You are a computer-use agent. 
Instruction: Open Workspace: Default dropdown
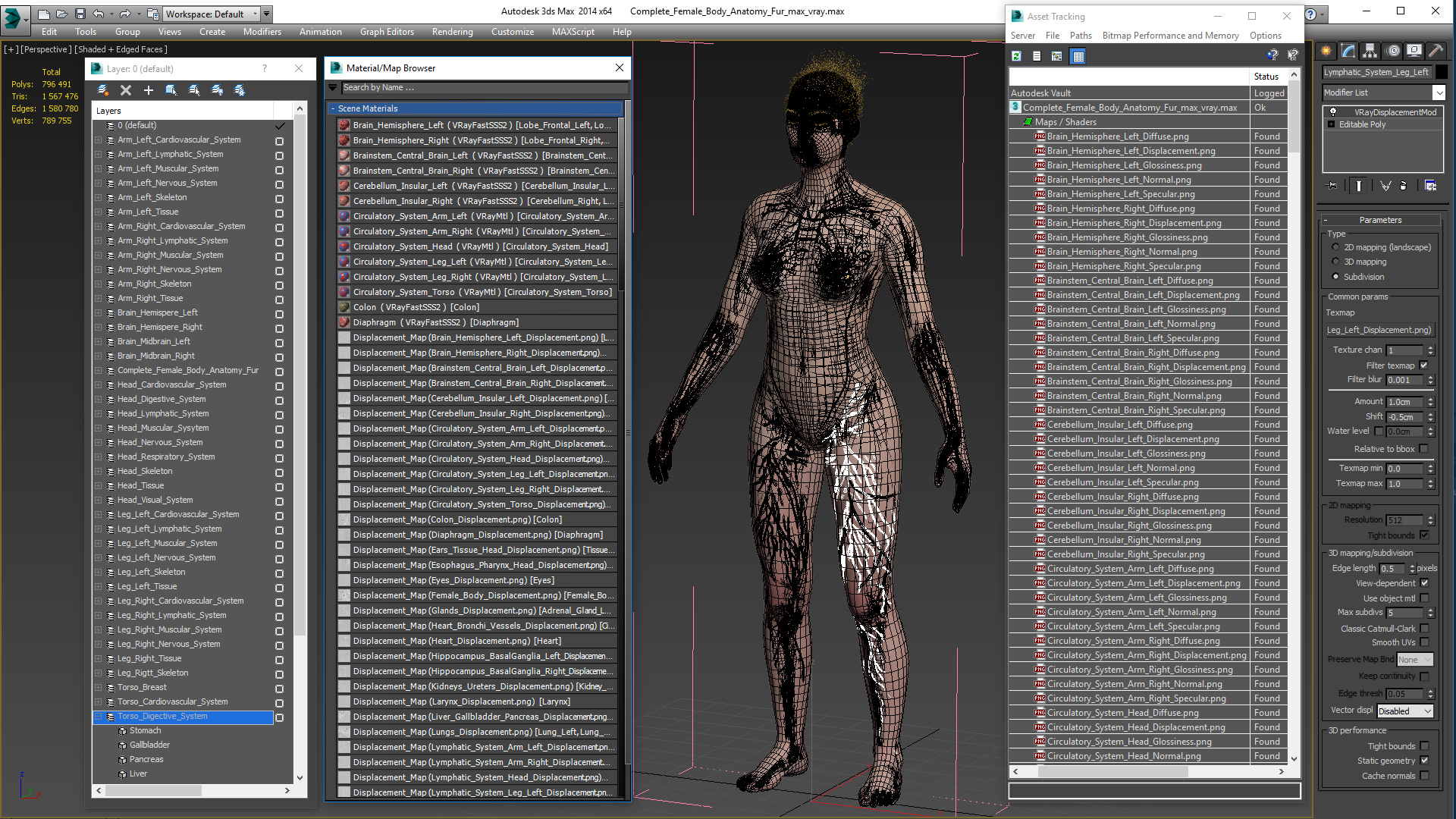point(212,14)
